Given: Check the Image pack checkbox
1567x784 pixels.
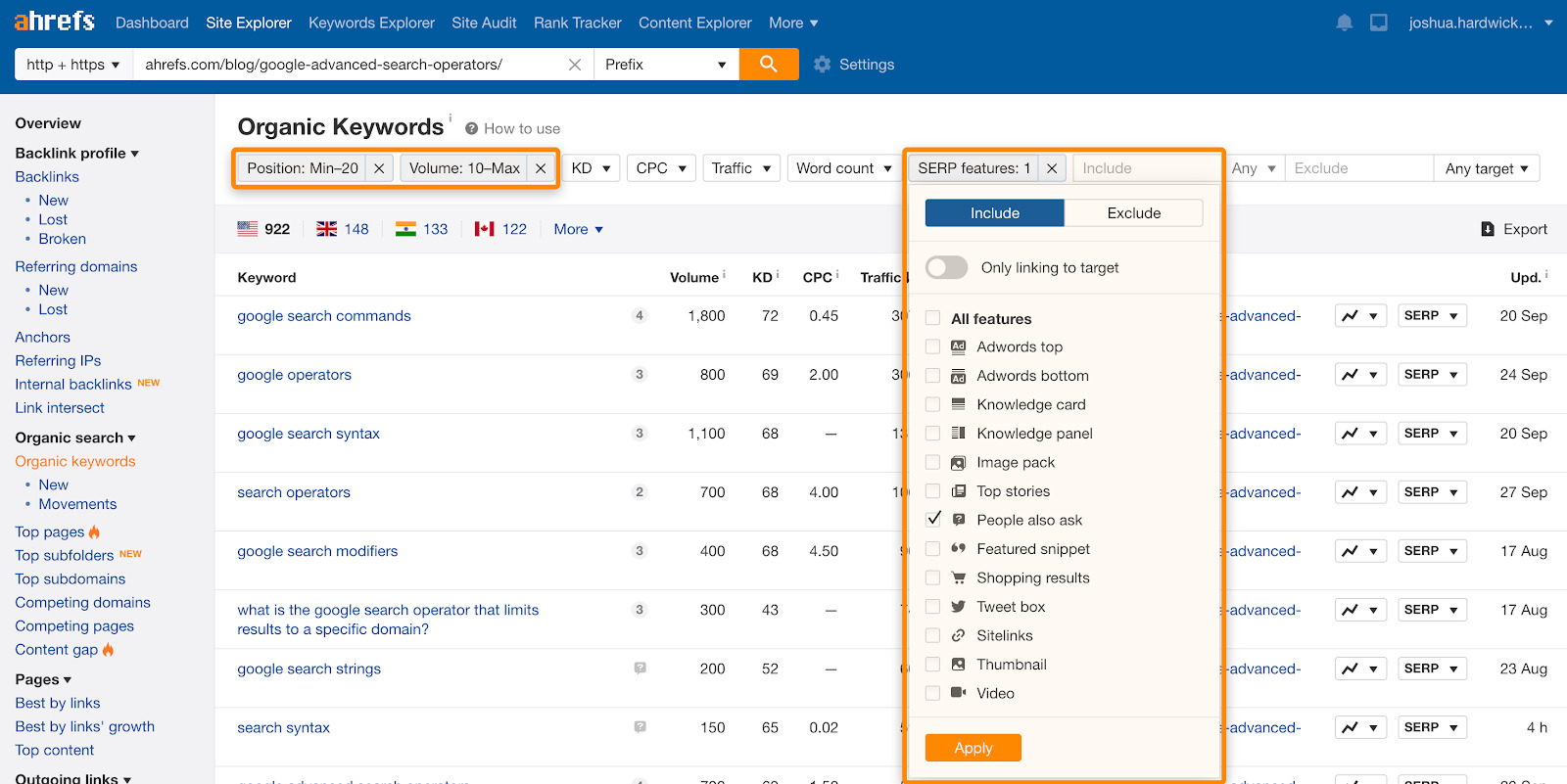Looking at the screenshot, I should 933,462.
